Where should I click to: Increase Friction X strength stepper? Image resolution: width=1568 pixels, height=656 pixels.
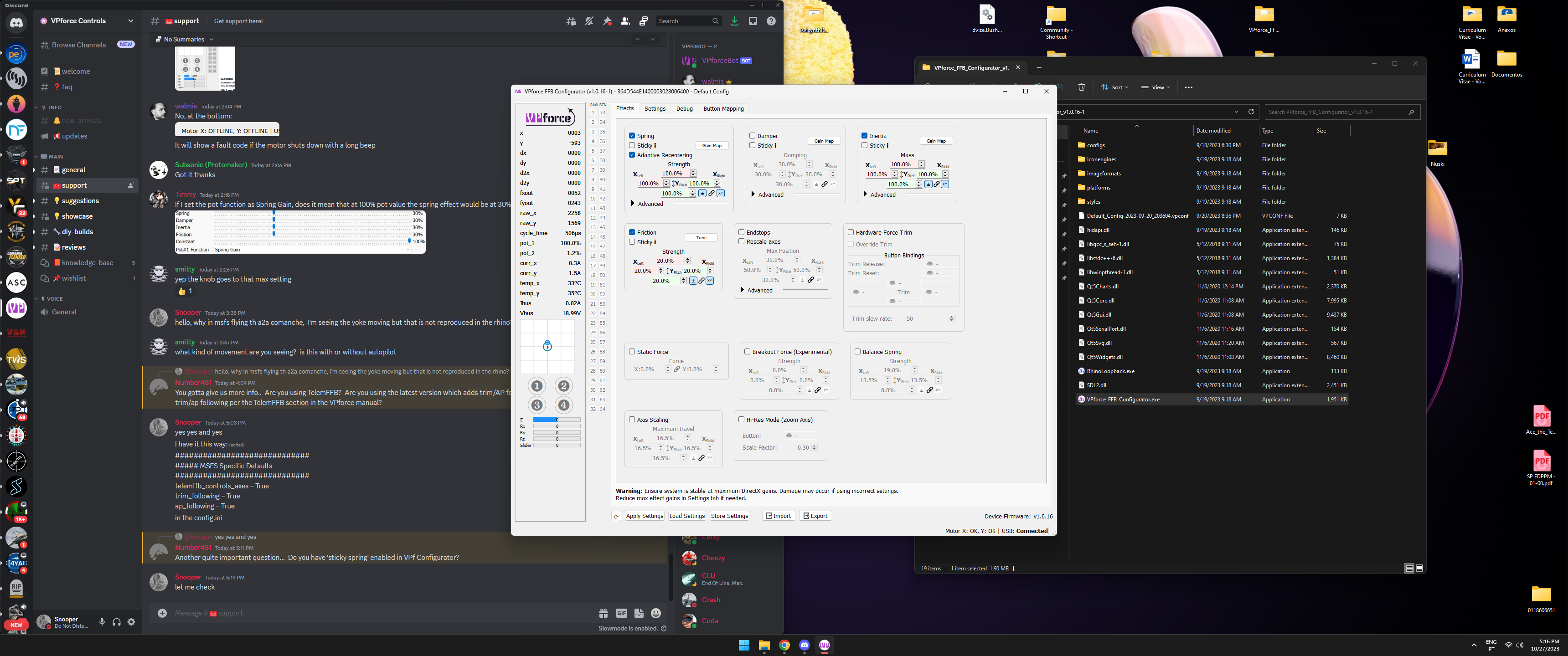[687, 259]
